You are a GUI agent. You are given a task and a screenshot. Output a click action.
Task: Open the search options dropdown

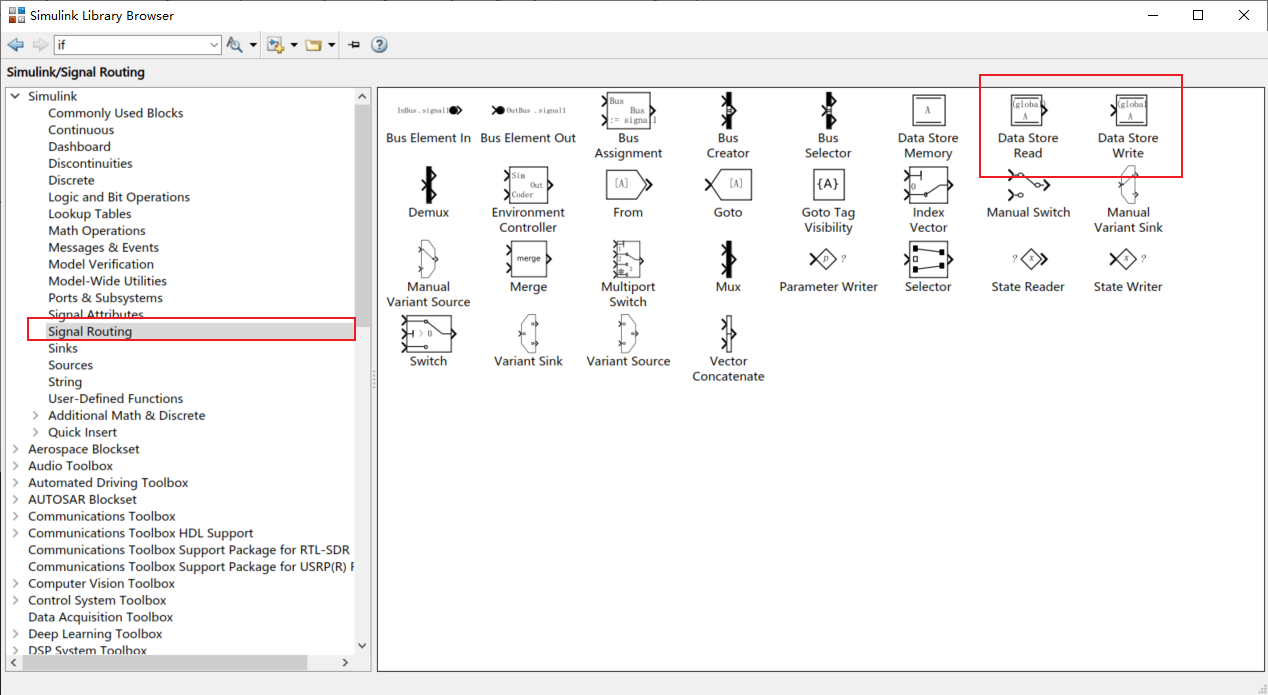coord(255,44)
